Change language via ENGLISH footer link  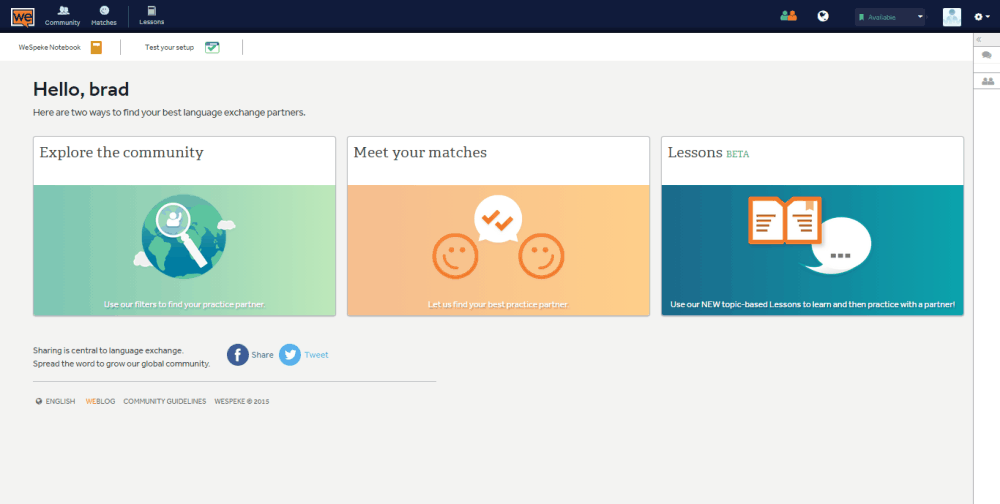pos(60,401)
